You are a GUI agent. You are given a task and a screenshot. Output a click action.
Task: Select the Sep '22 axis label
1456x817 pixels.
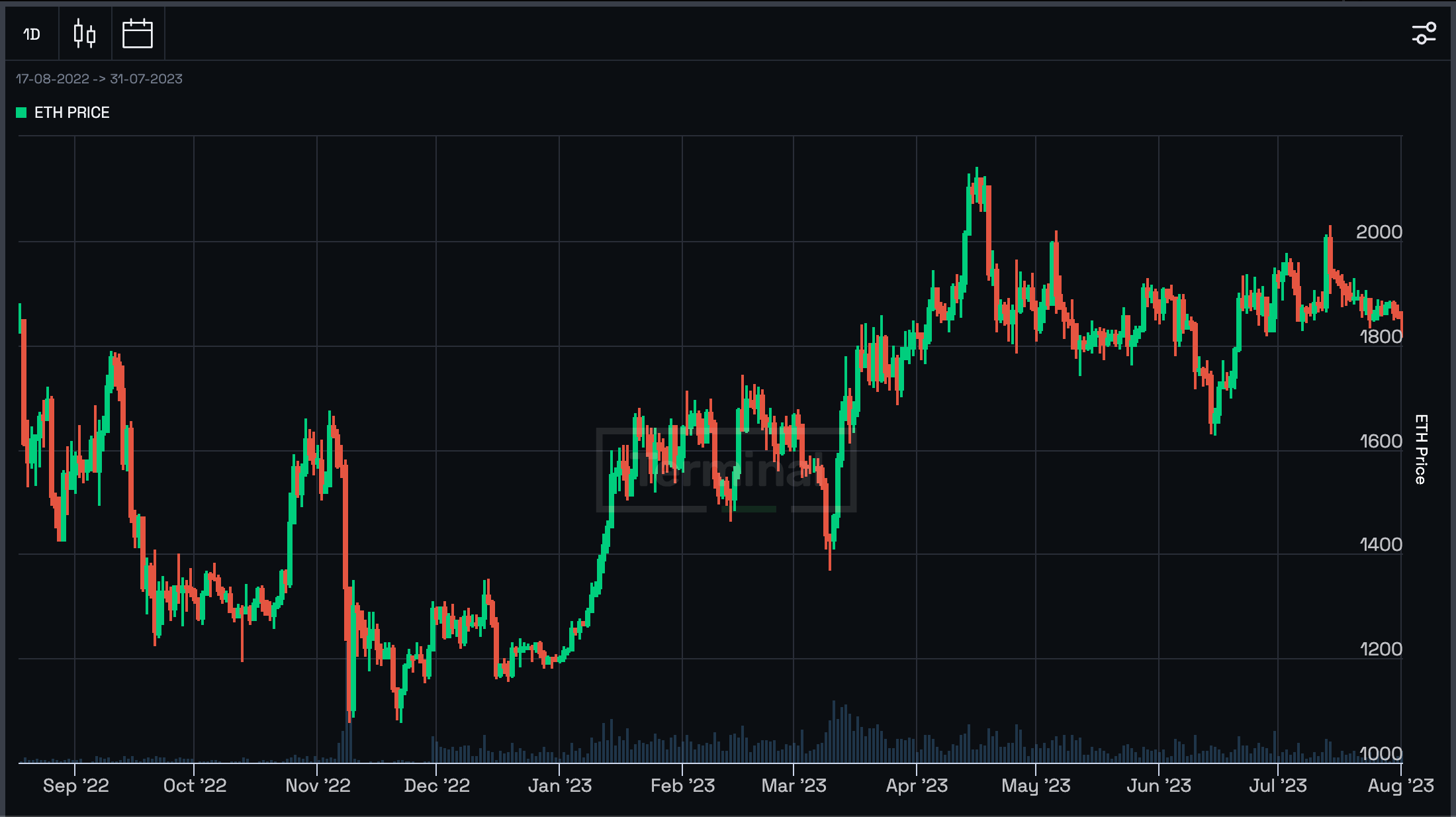coord(75,786)
